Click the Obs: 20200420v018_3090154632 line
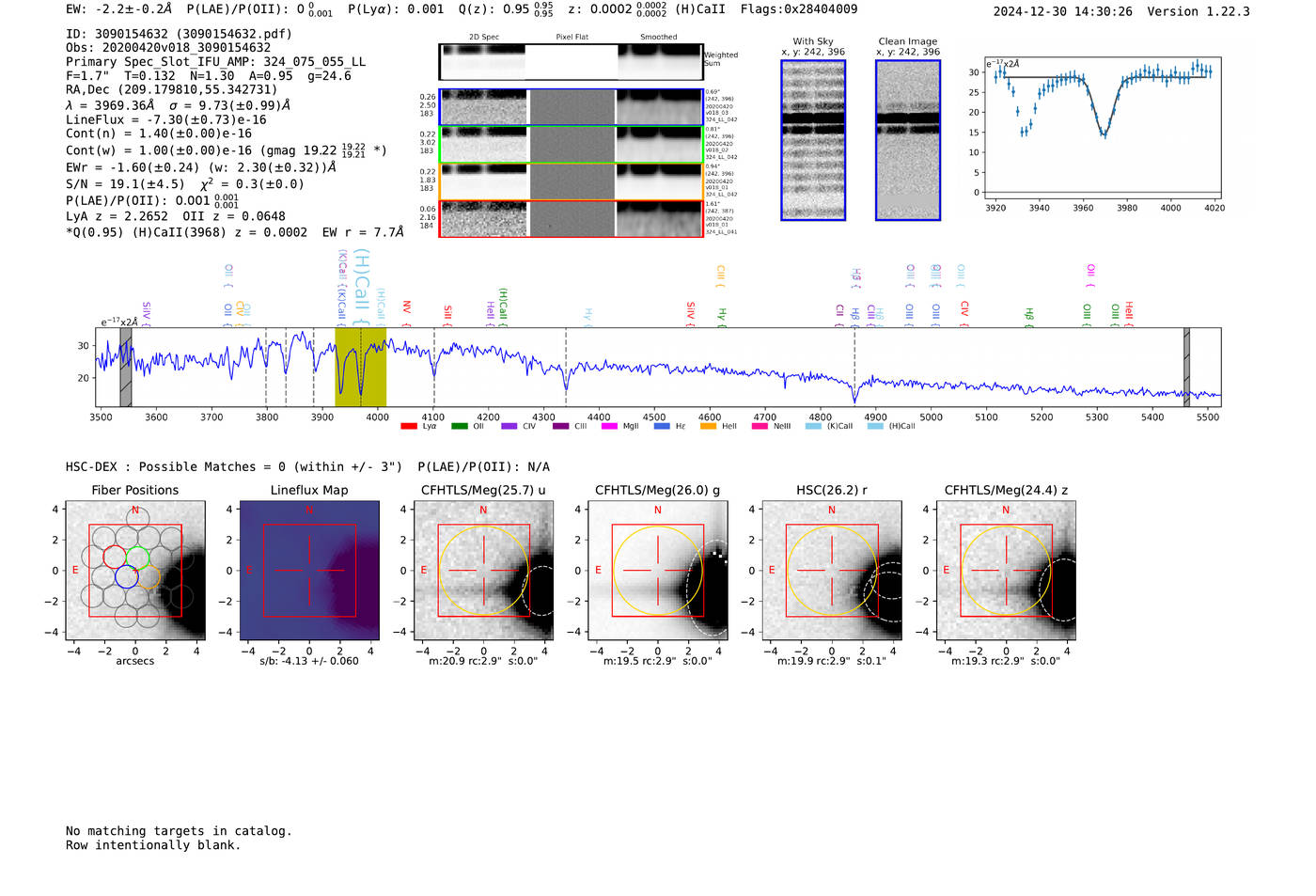1316x896 pixels. tap(168, 48)
